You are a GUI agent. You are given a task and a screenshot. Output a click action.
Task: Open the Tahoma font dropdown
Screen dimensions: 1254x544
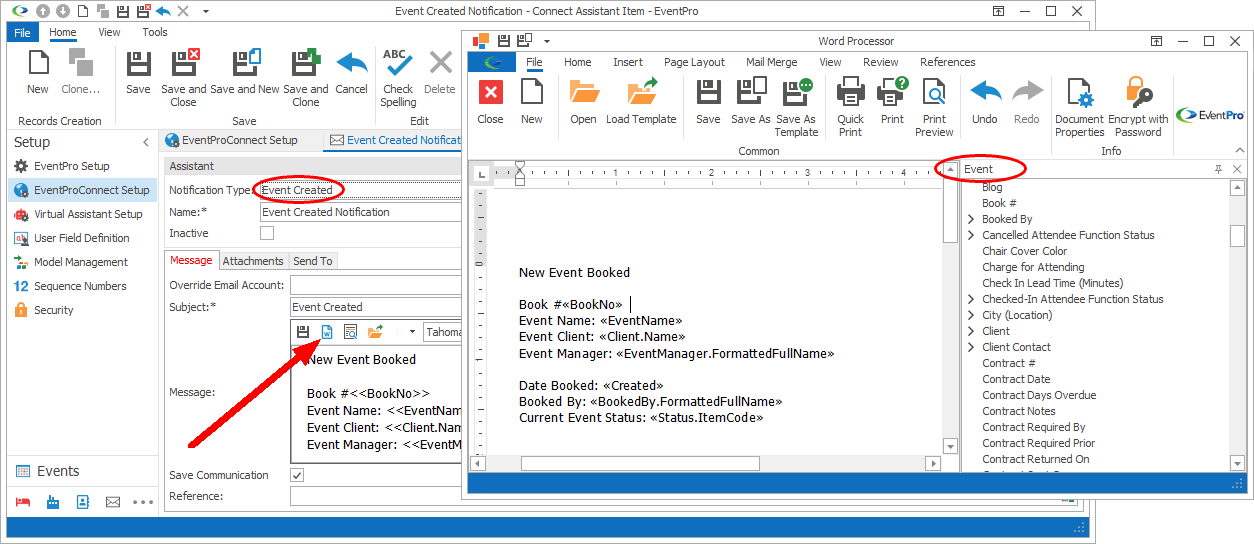[x=443, y=331]
